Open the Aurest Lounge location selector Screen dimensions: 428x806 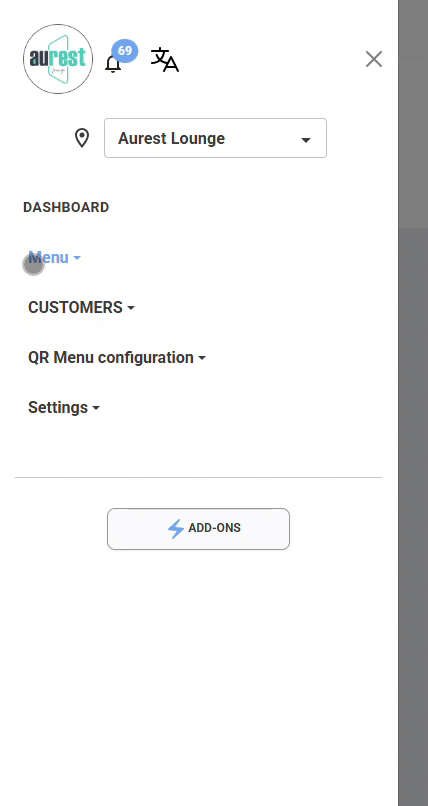pyautogui.click(x=215, y=138)
